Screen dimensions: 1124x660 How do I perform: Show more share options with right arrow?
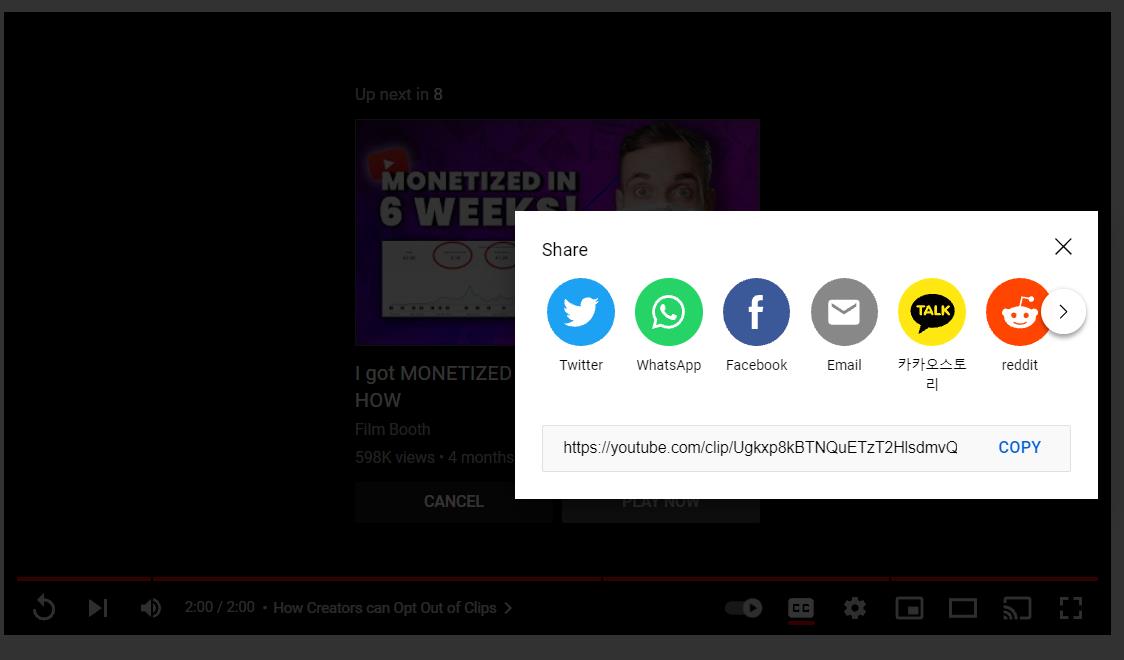click(x=1064, y=312)
